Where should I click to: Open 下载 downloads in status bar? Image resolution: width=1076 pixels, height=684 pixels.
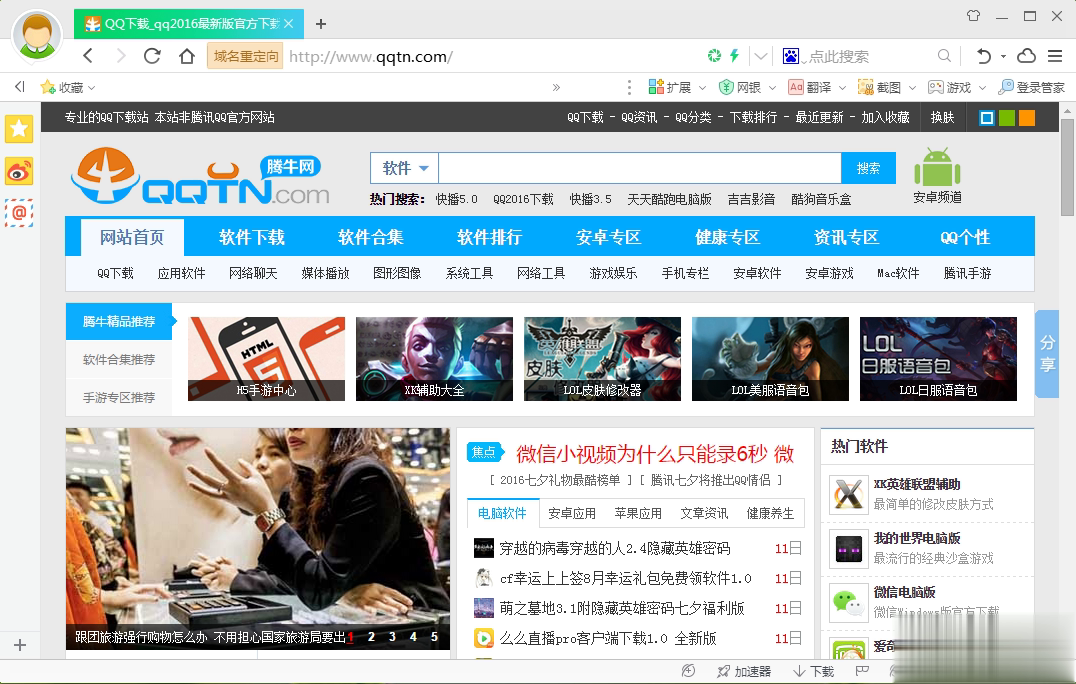[x=814, y=671]
